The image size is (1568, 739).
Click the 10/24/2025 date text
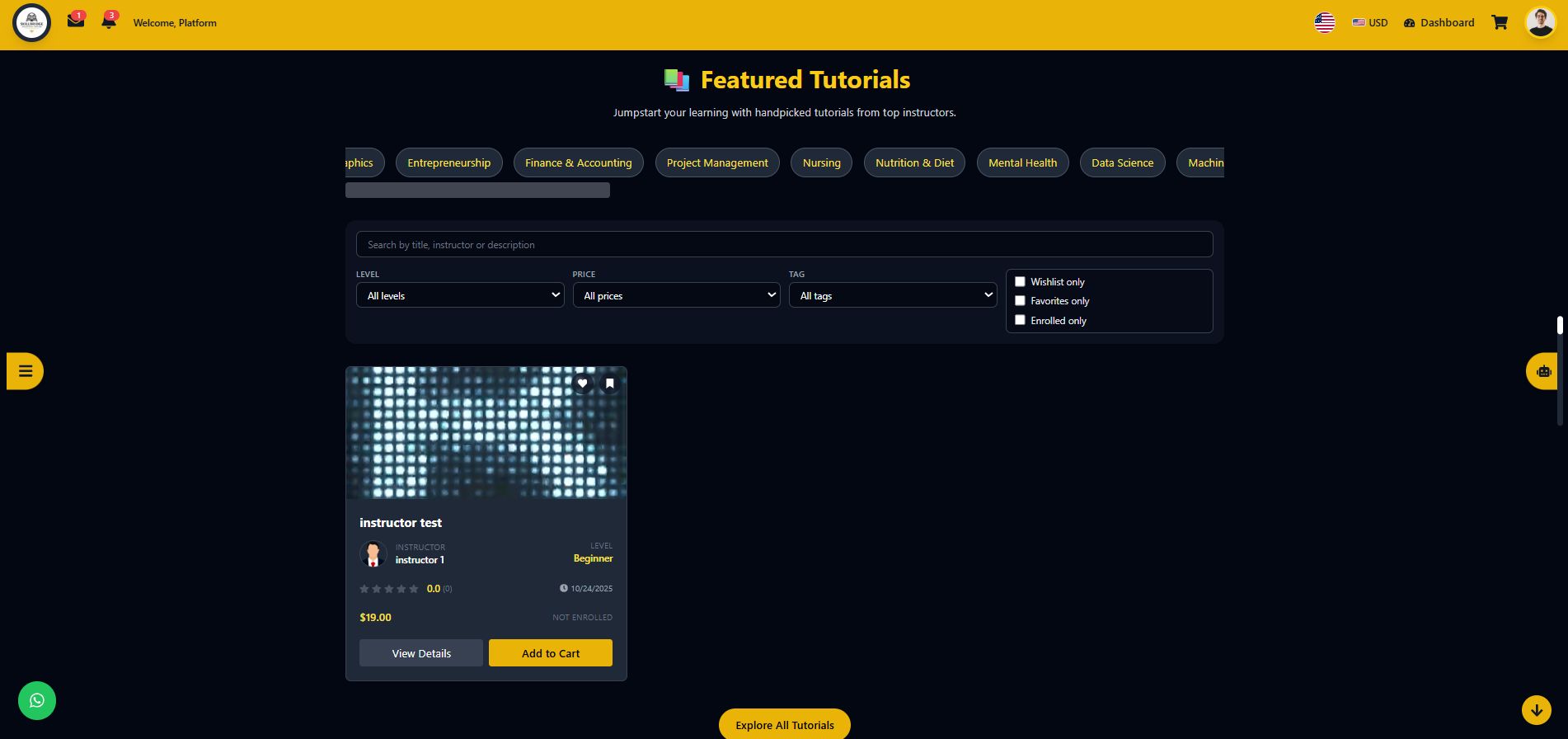pos(591,588)
